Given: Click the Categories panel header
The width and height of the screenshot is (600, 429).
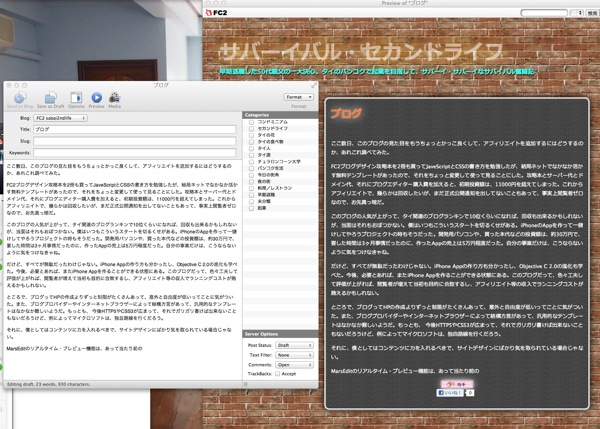Looking at the screenshot, I should click(x=280, y=115).
